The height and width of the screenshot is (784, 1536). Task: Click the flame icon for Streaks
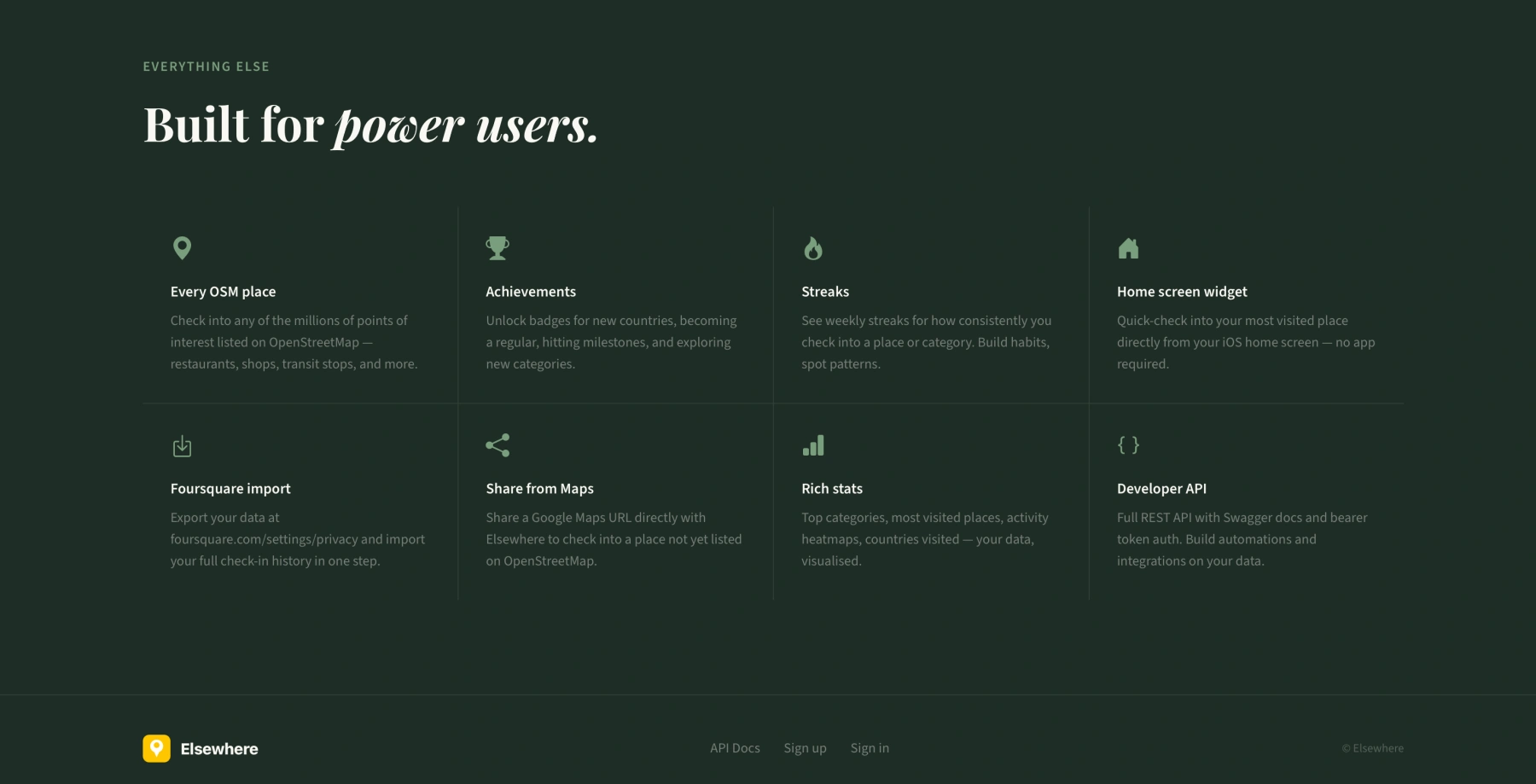pos(813,248)
